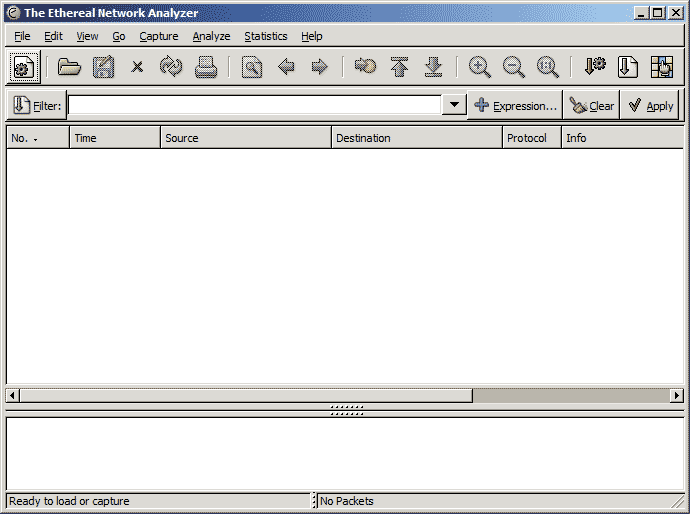Open capture filters icon with gear arrow
690x514 pixels.
595,67
